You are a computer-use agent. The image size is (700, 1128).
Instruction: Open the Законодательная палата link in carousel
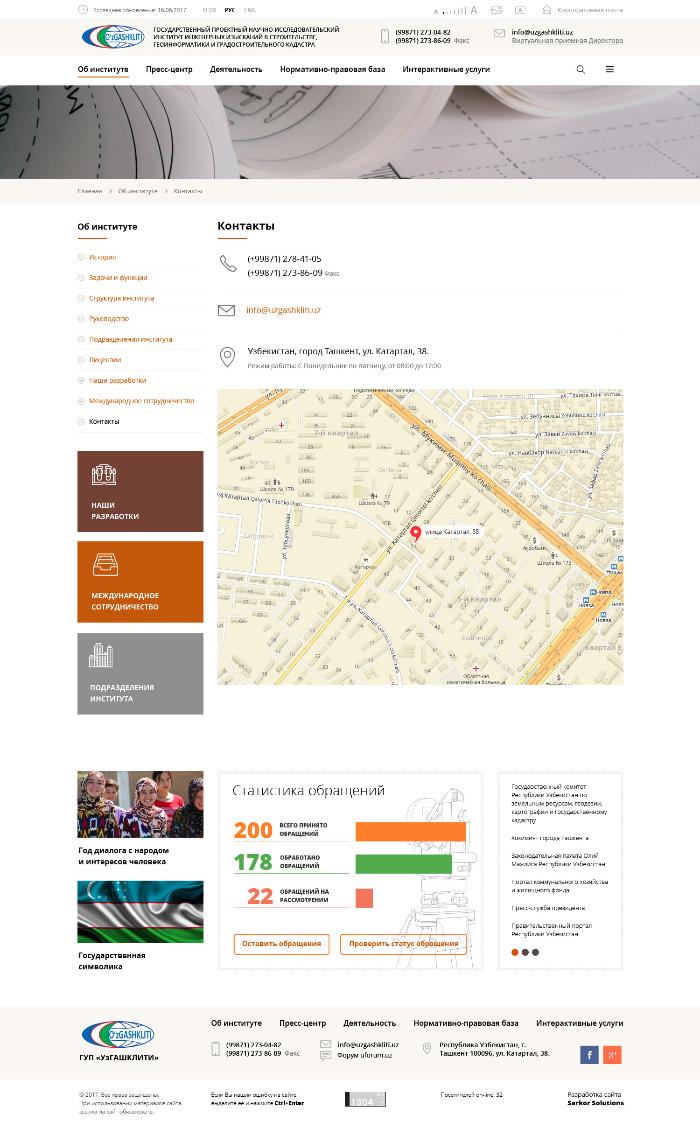[558, 860]
